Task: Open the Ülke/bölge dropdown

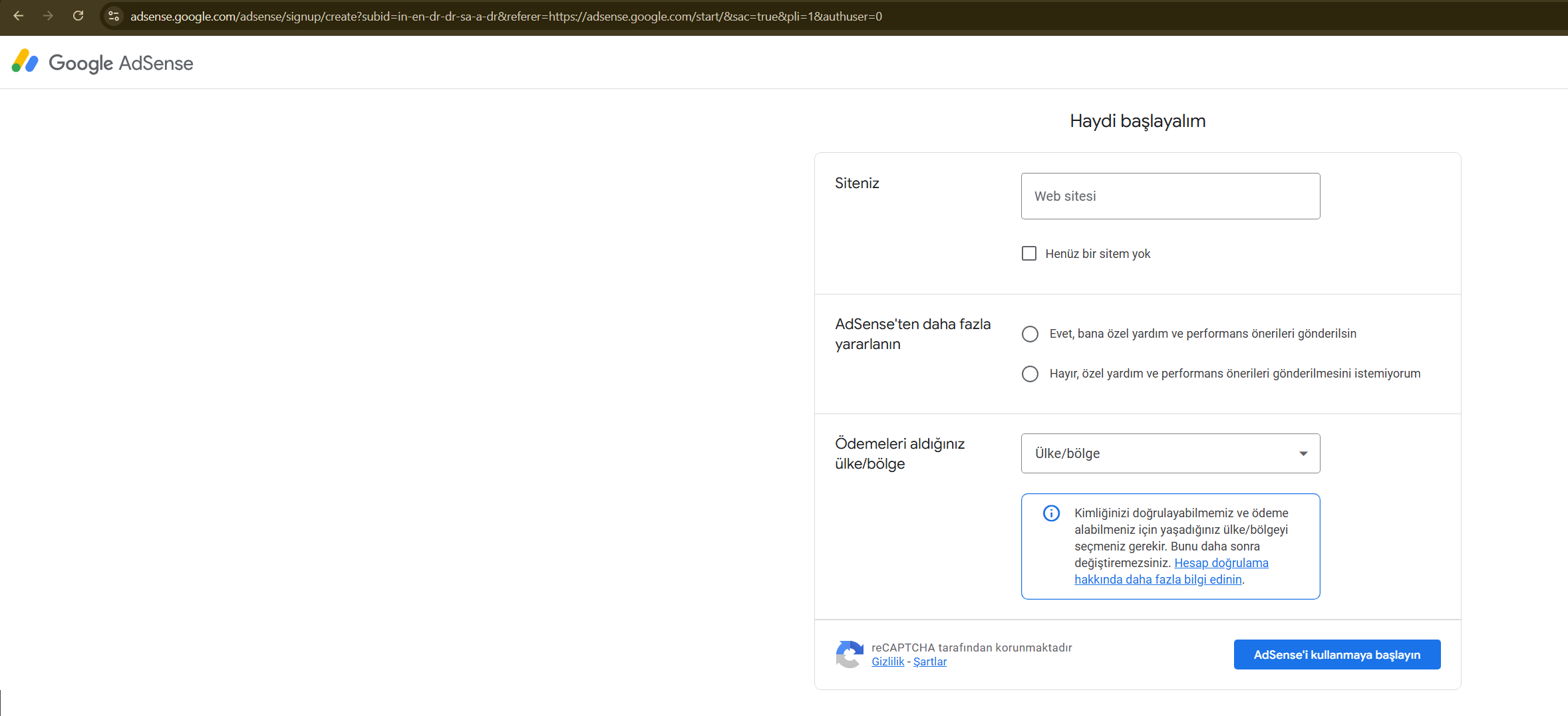Action: [1170, 453]
